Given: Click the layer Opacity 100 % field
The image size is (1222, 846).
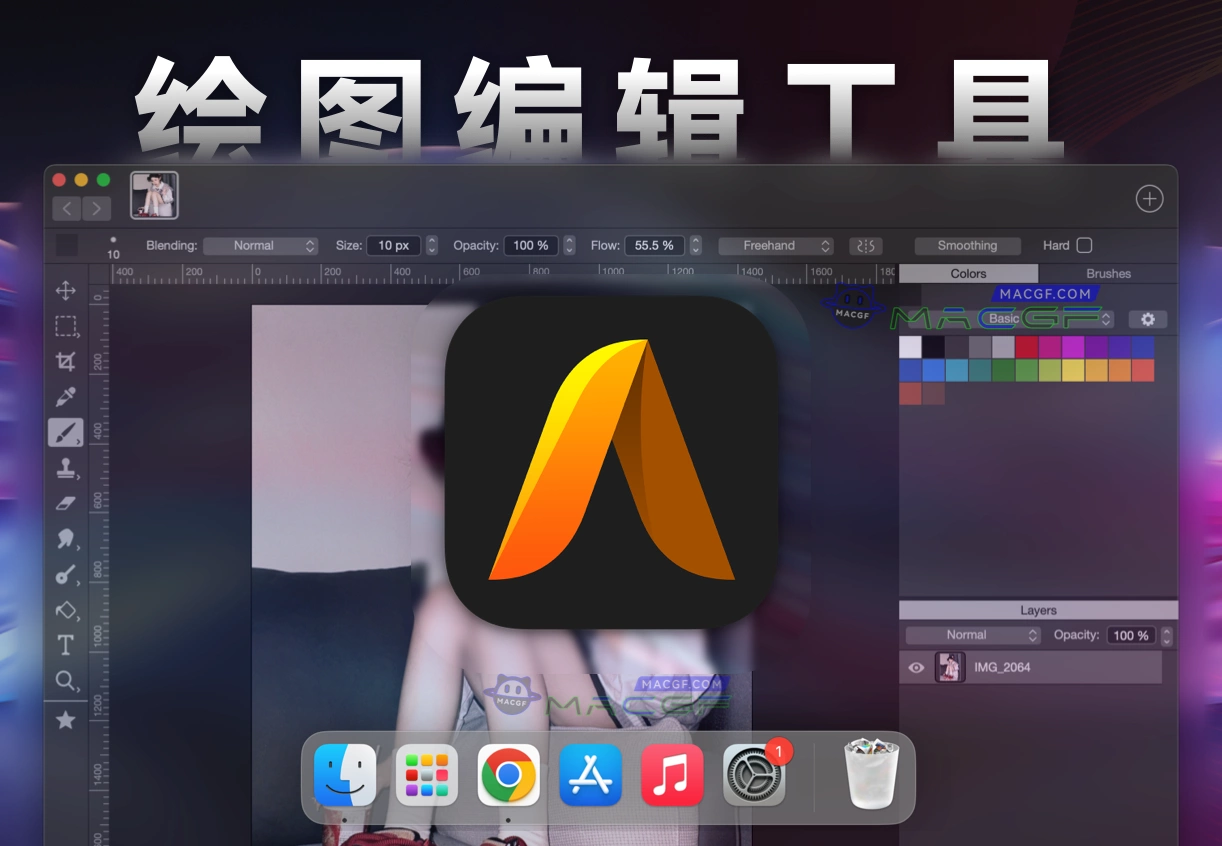Looking at the screenshot, I should pyautogui.click(x=1131, y=635).
